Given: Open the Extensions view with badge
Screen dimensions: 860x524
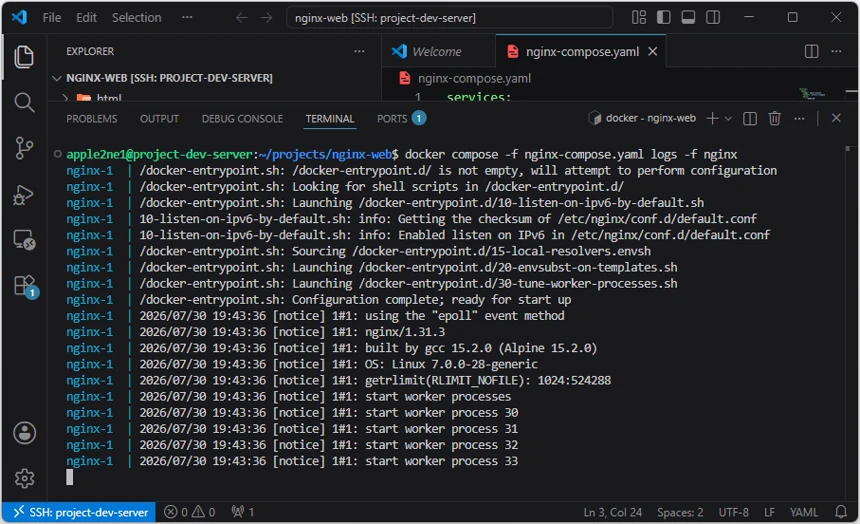Looking at the screenshot, I should click(25, 286).
